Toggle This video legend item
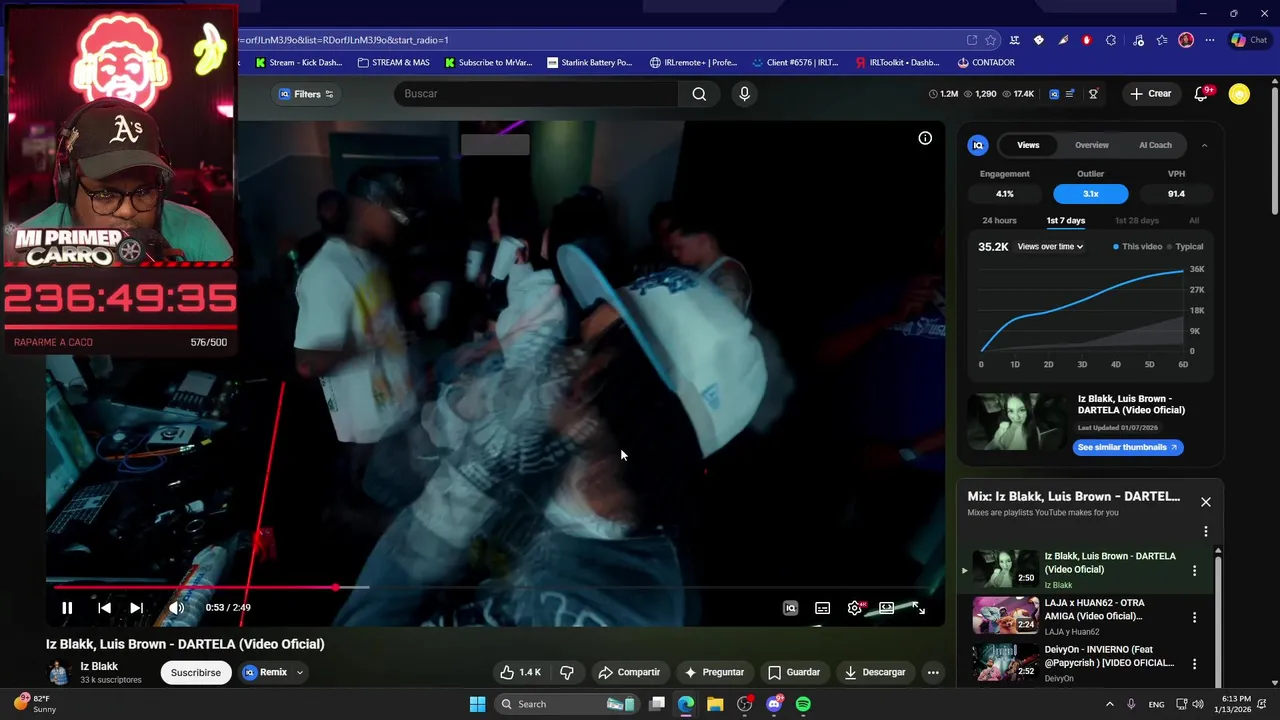 pos(1138,247)
